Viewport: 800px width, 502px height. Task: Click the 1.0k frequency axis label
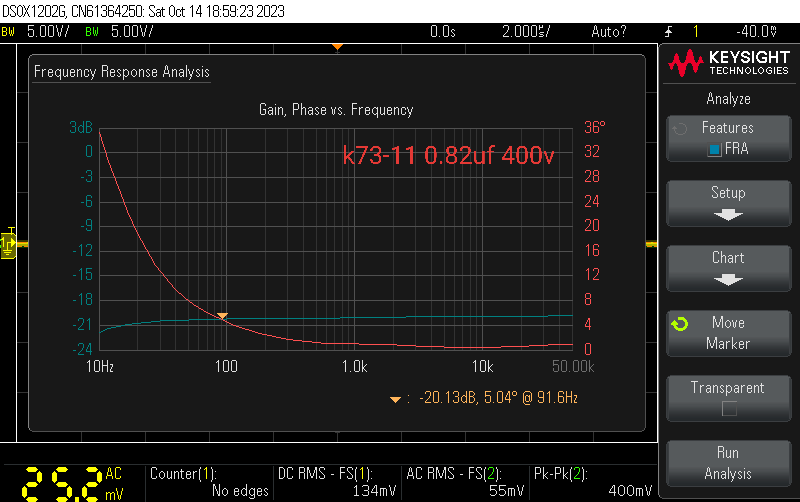(x=355, y=366)
